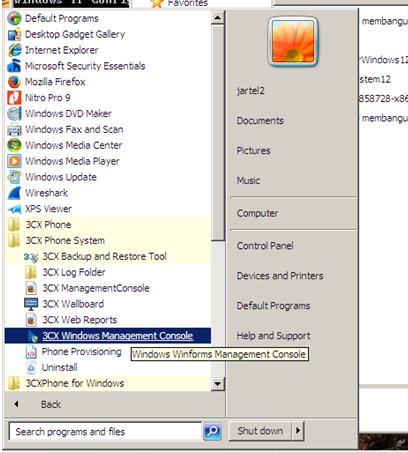408x453 pixels.
Task: Expand the 3CX Phone folder
Action: [x=109, y=225]
